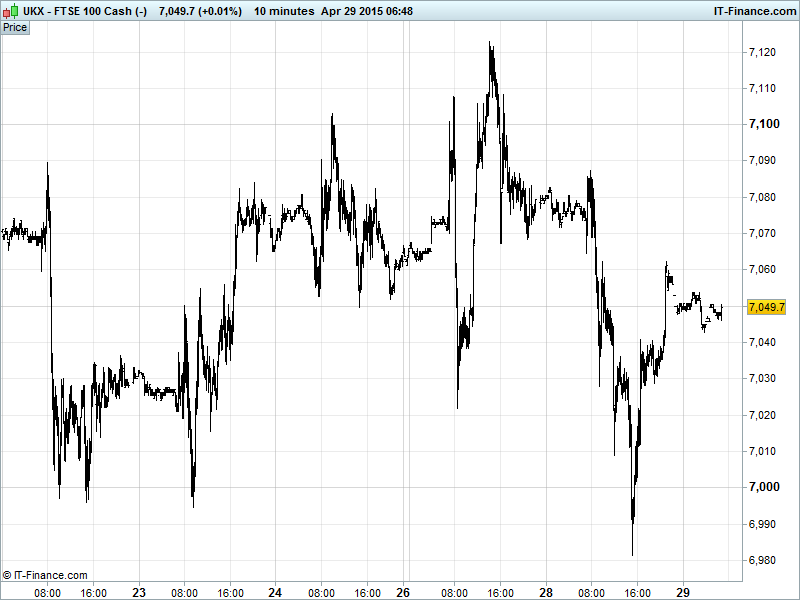Select date label 29 on the time axis
Image resolution: width=800 pixels, height=600 pixels.
pos(684,592)
